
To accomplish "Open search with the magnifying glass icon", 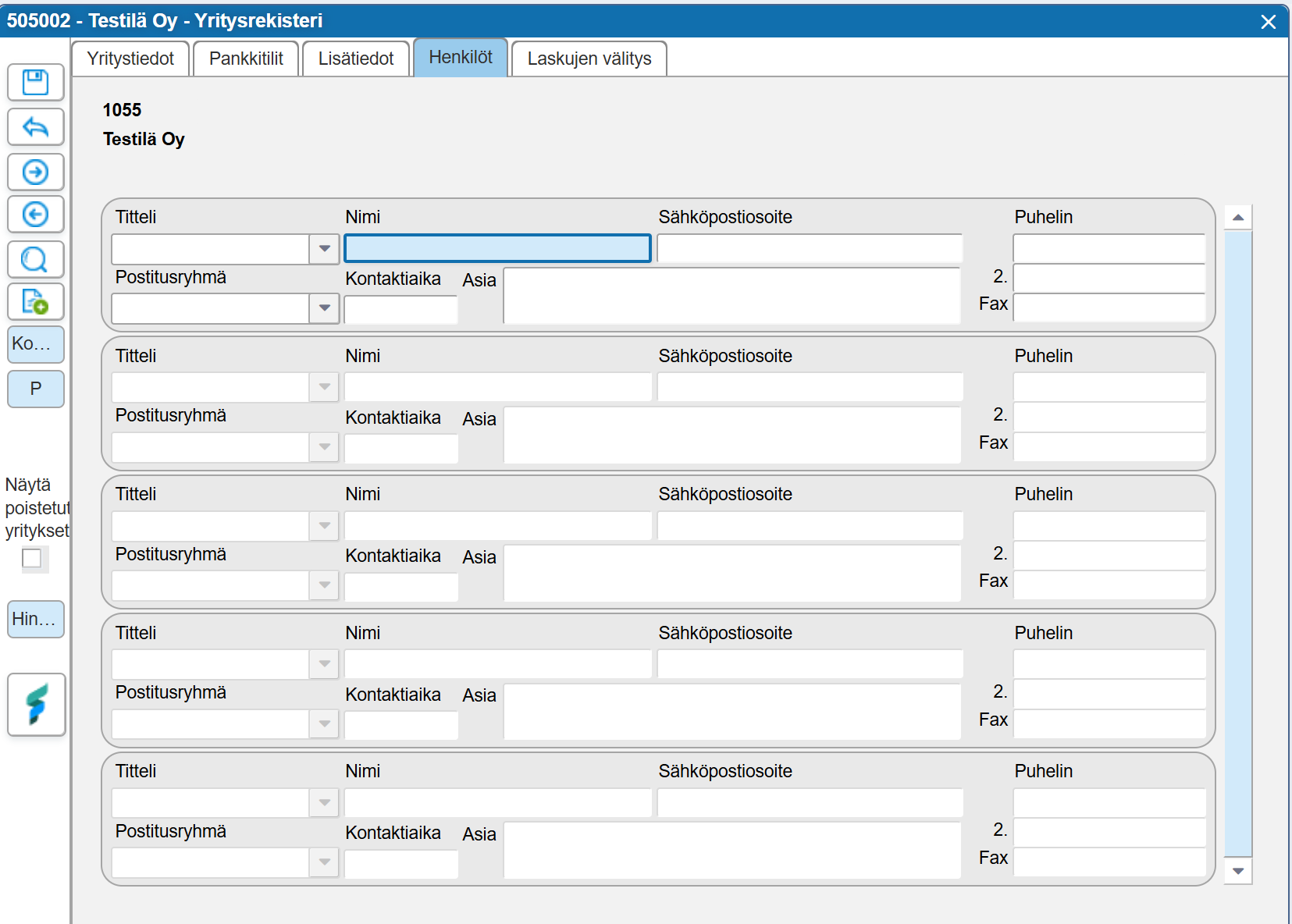I will pos(36,259).
